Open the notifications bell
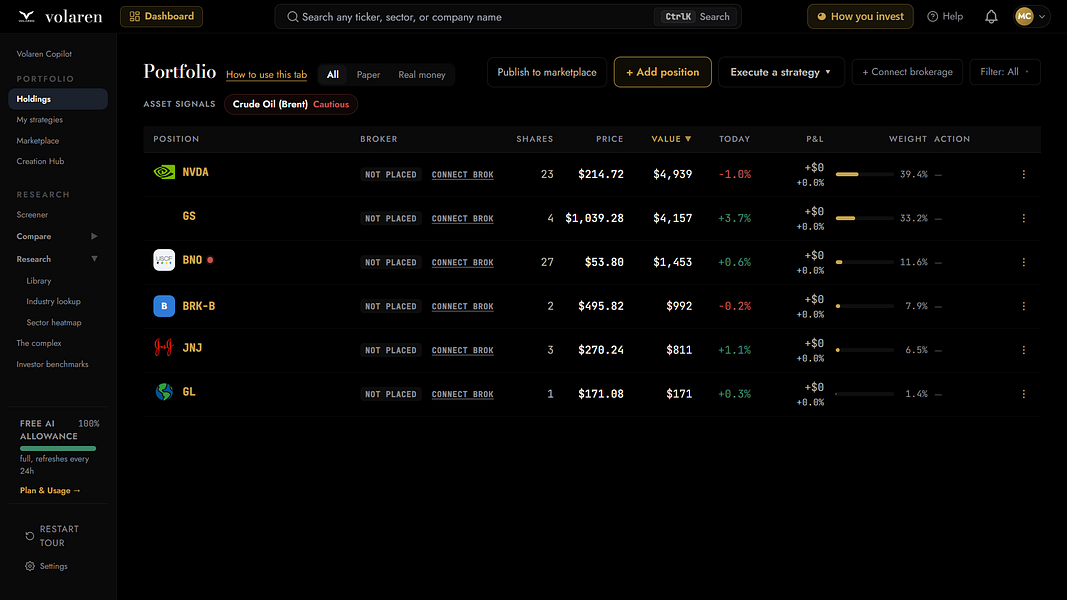Screen dimensions: 1067x600 tap(991, 16)
